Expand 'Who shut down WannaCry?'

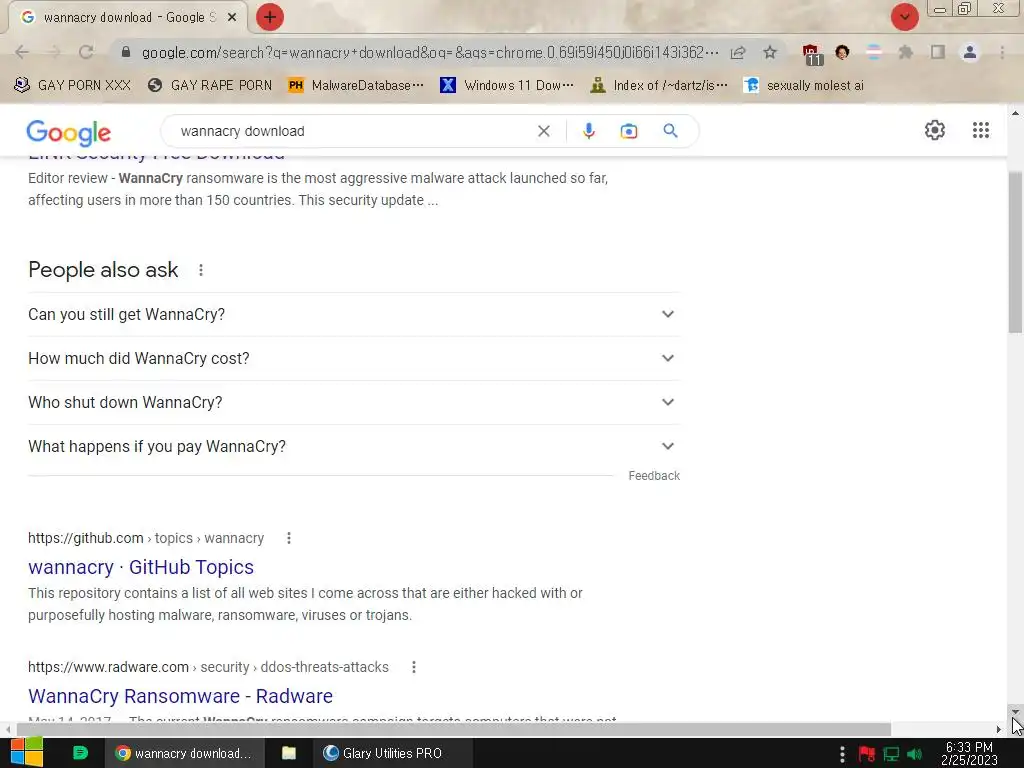(354, 402)
